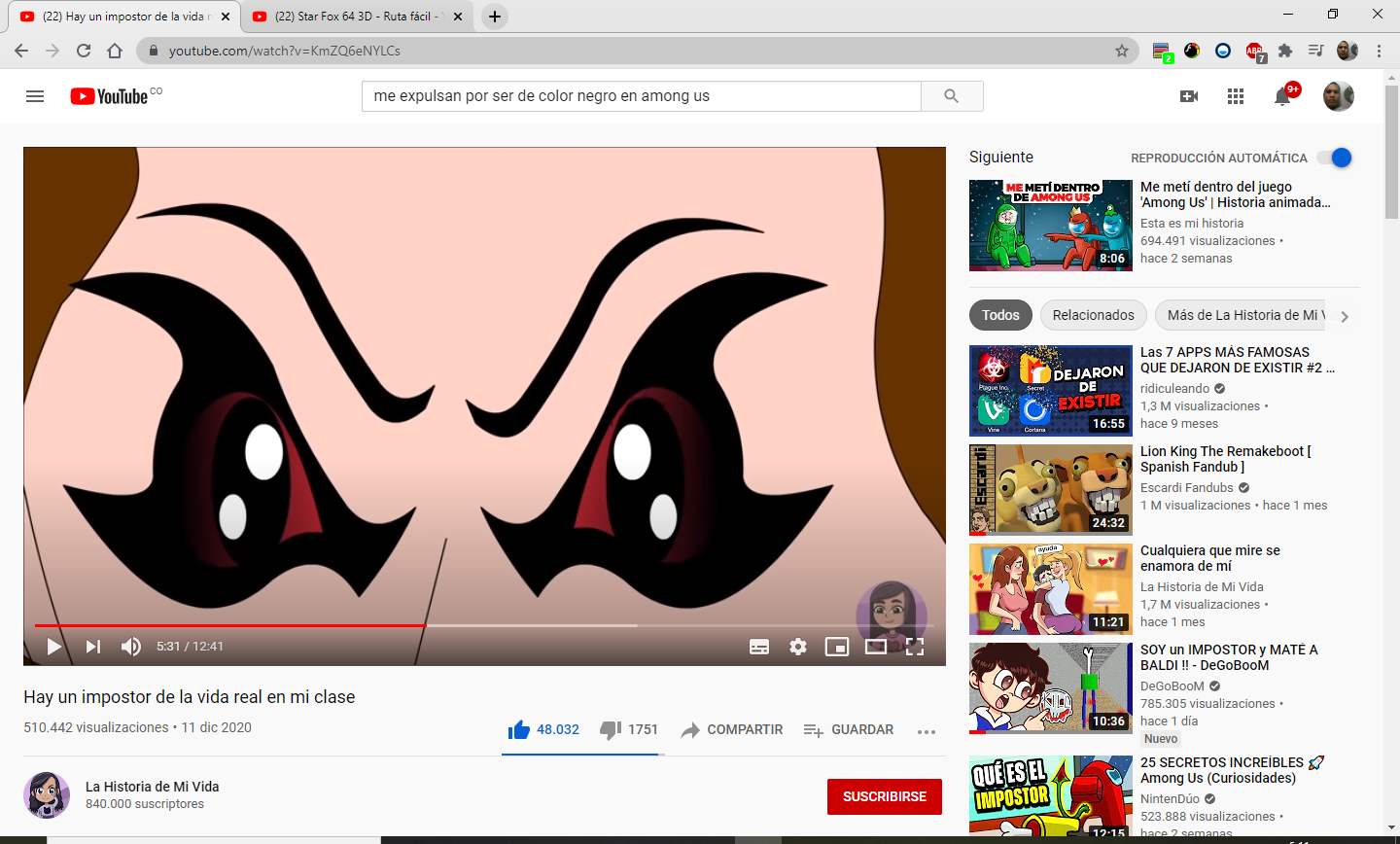Select the Todos filter chip
The height and width of the screenshot is (844, 1400).
[x=1000, y=315]
